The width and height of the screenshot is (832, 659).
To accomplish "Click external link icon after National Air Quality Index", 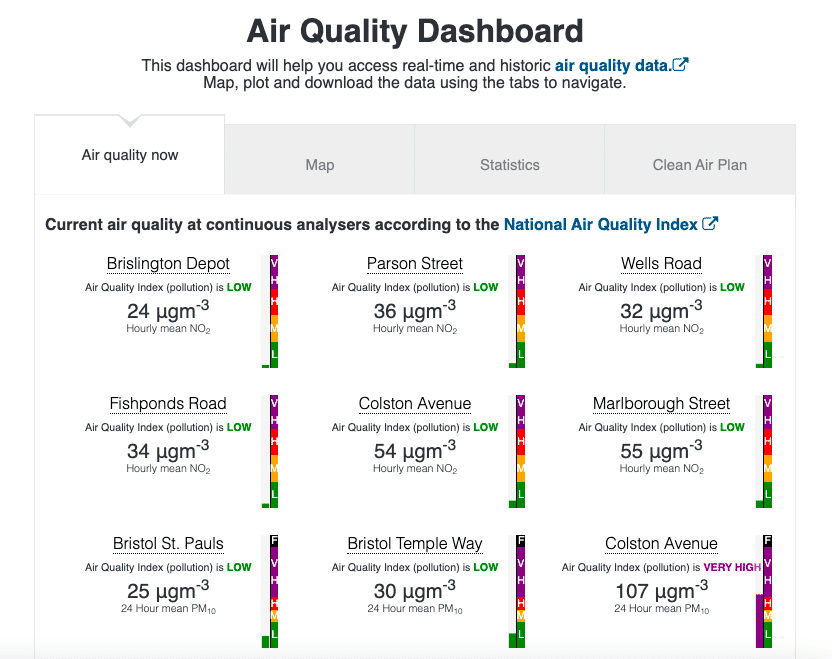I will [710, 224].
